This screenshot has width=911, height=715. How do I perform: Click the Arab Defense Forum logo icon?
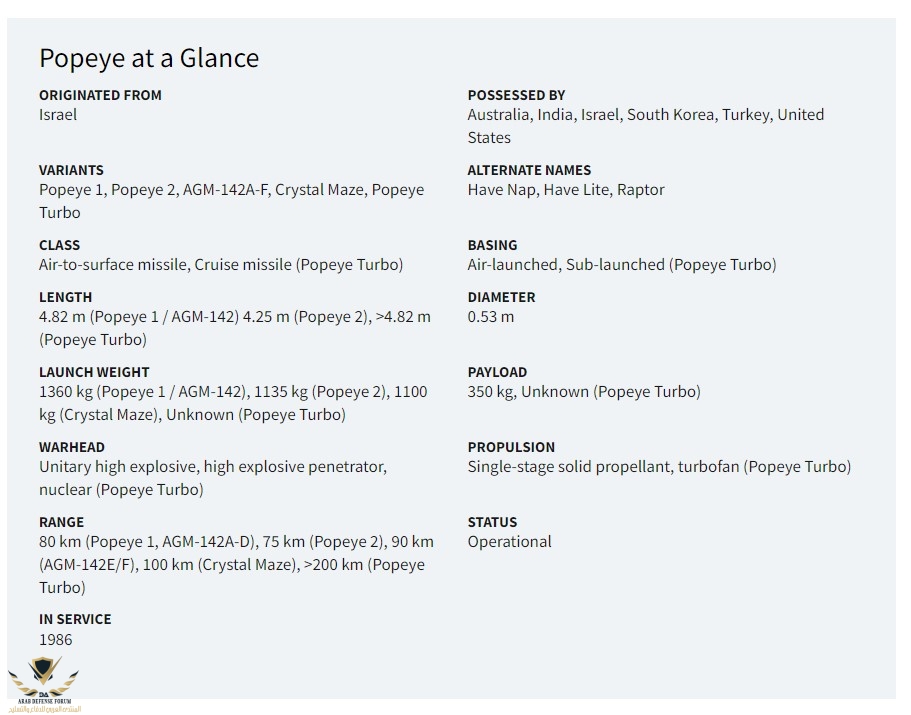[44, 684]
